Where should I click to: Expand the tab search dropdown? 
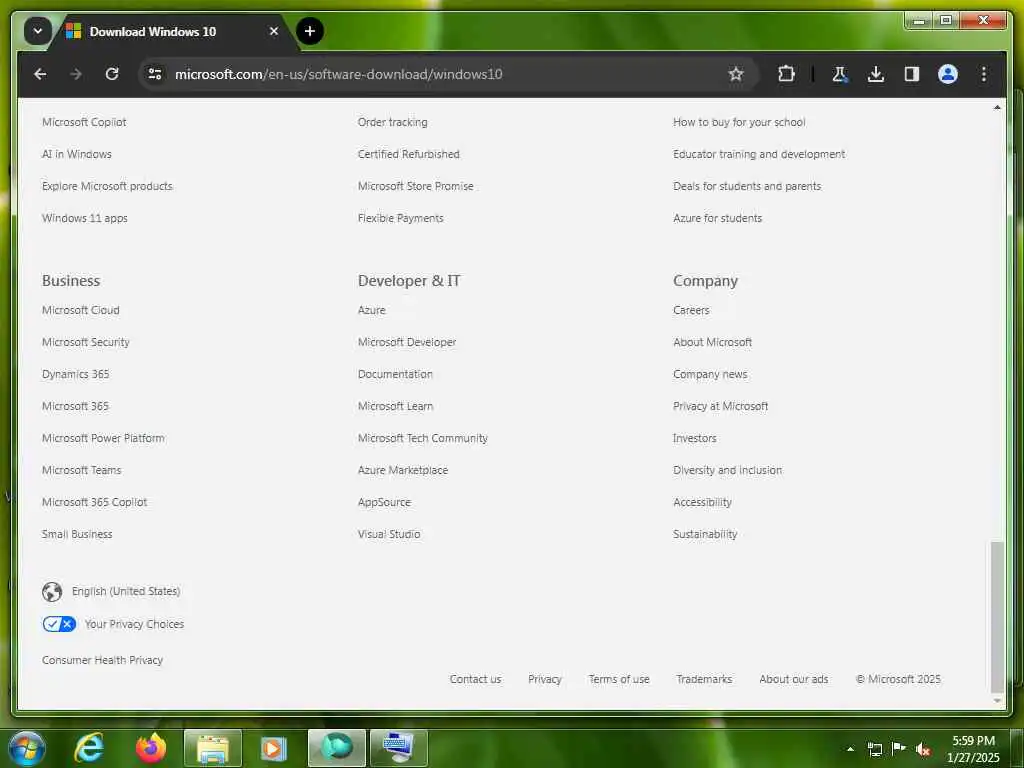pos(38,31)
